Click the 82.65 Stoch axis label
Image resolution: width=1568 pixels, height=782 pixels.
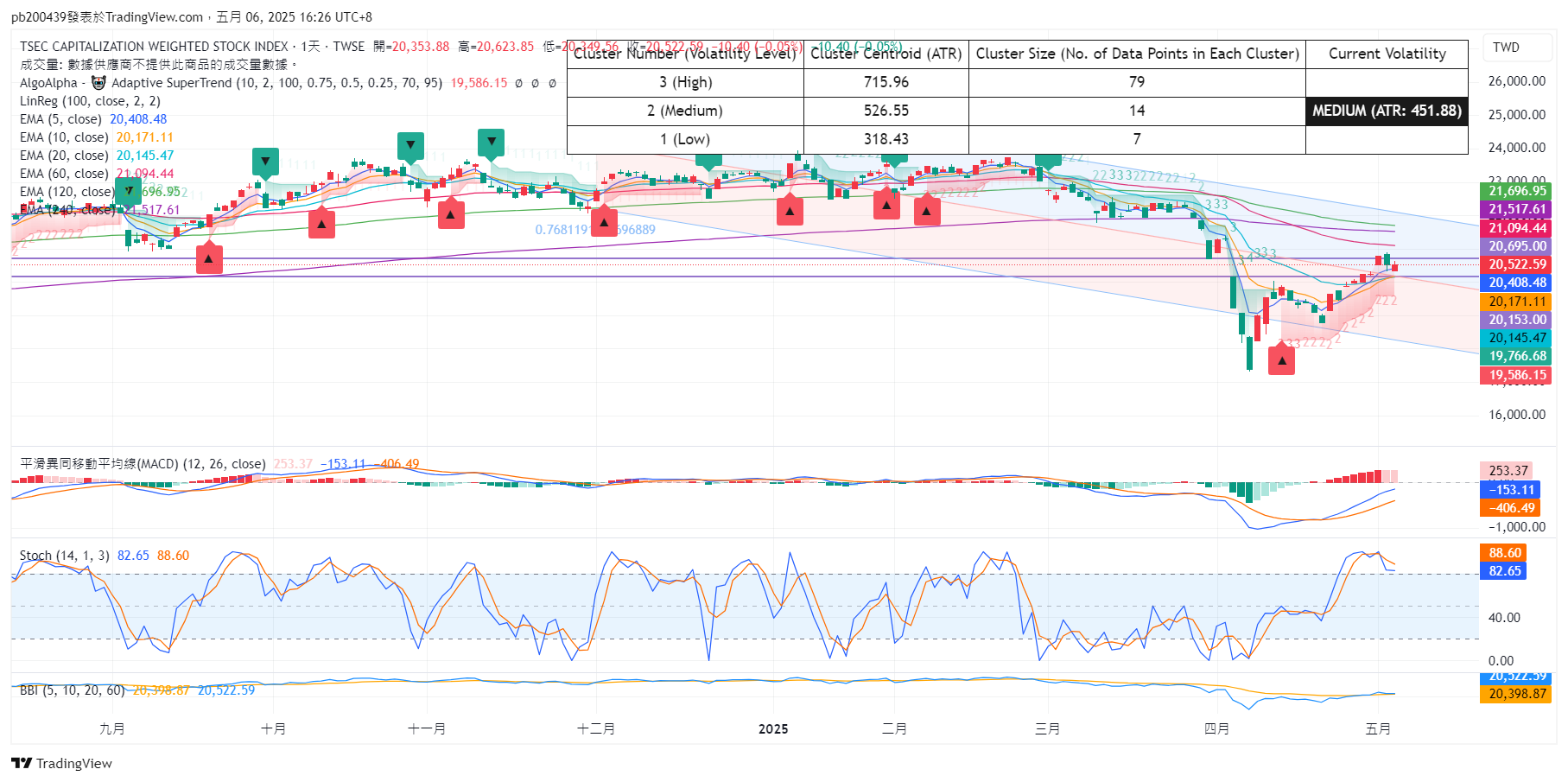(1503, 571)
